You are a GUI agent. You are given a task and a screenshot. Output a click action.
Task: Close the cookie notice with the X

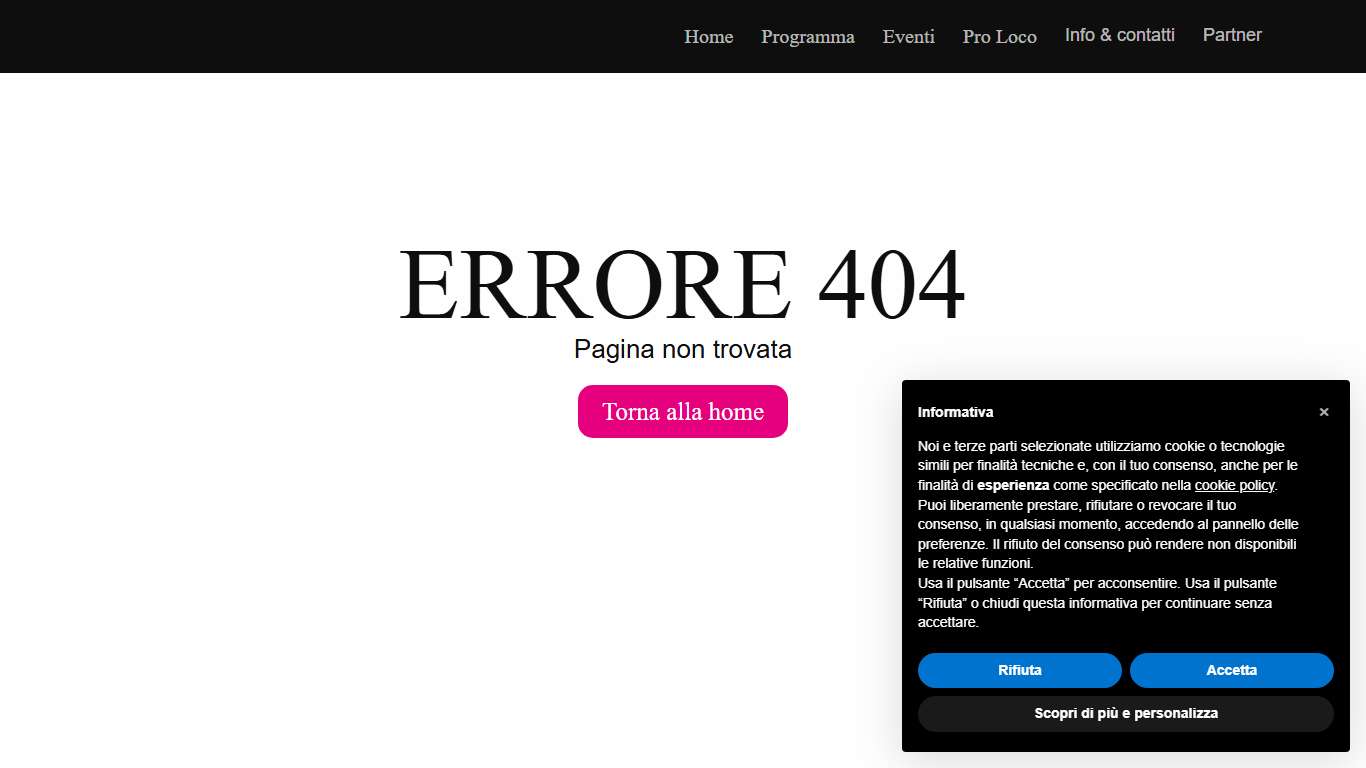[1323, 412]
